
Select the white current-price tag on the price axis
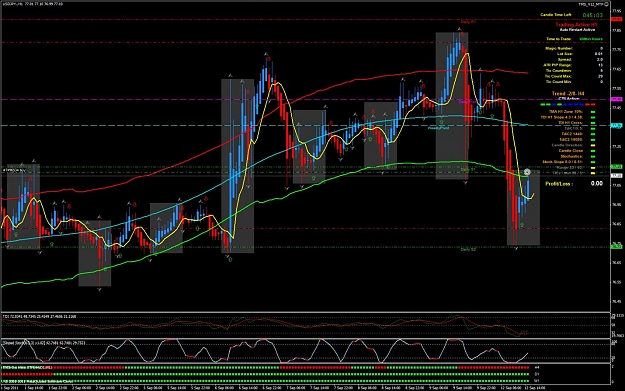[x=616, y=175]
